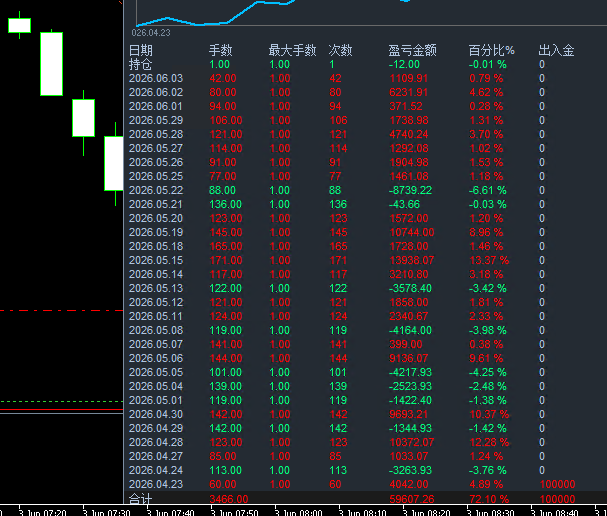The image size is (607, 516).
Task: Click the 手数 column header
Action: pyautogui.click(x=221, y=50)
